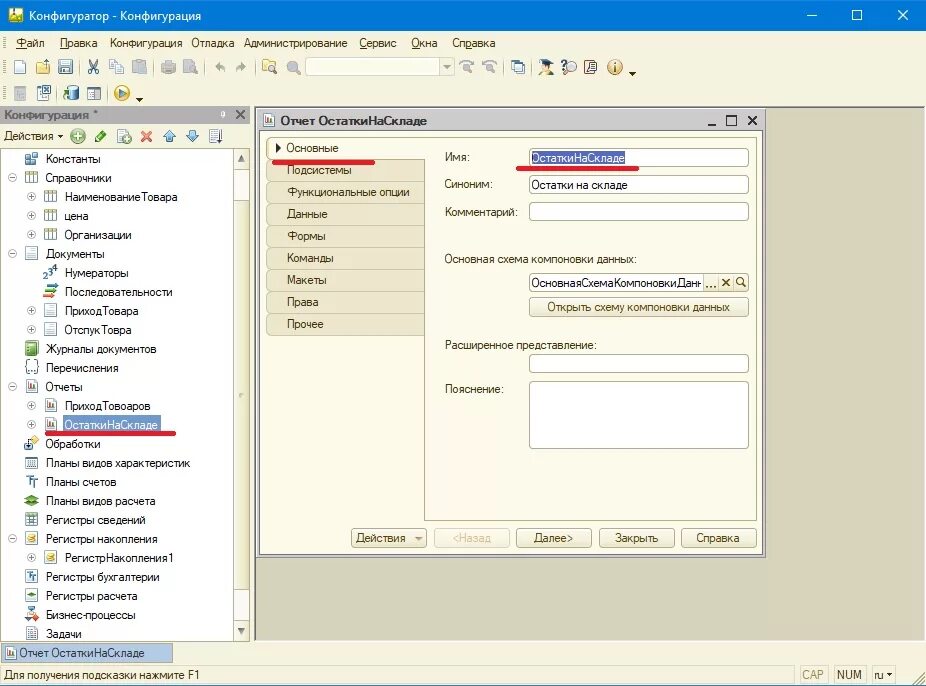
Task: Expand the Организации node
Action: pyautogui.click(x=31, y=234)
